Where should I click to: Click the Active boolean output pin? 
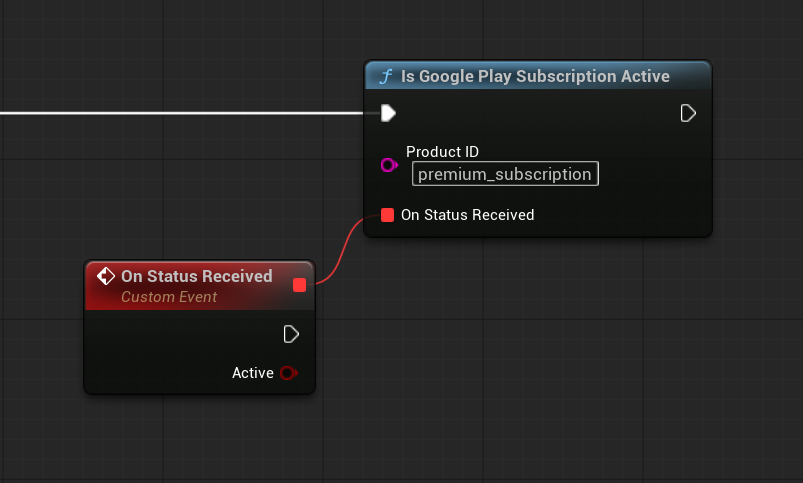coord(289,373)
